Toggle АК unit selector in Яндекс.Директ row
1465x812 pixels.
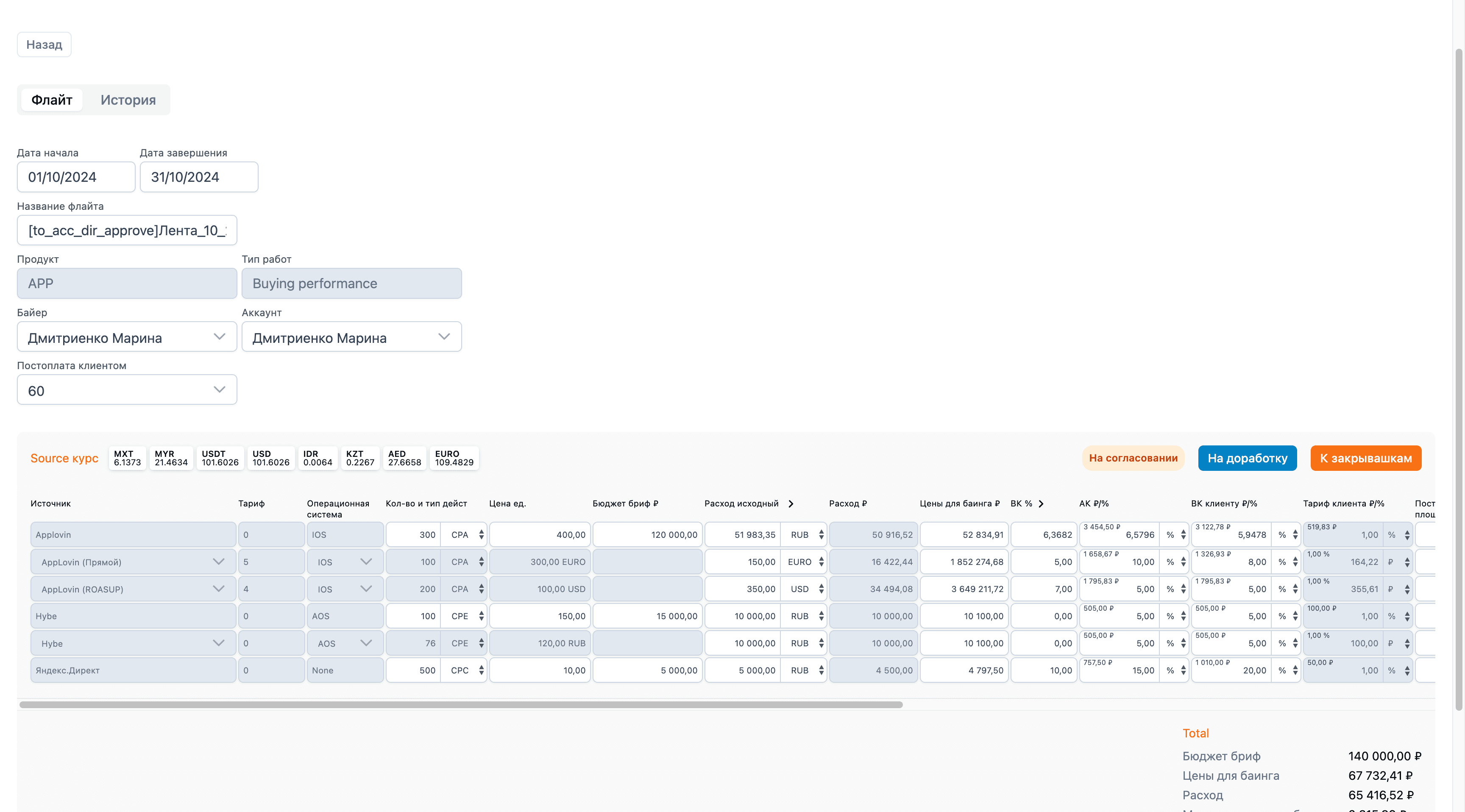point(1174,670)
